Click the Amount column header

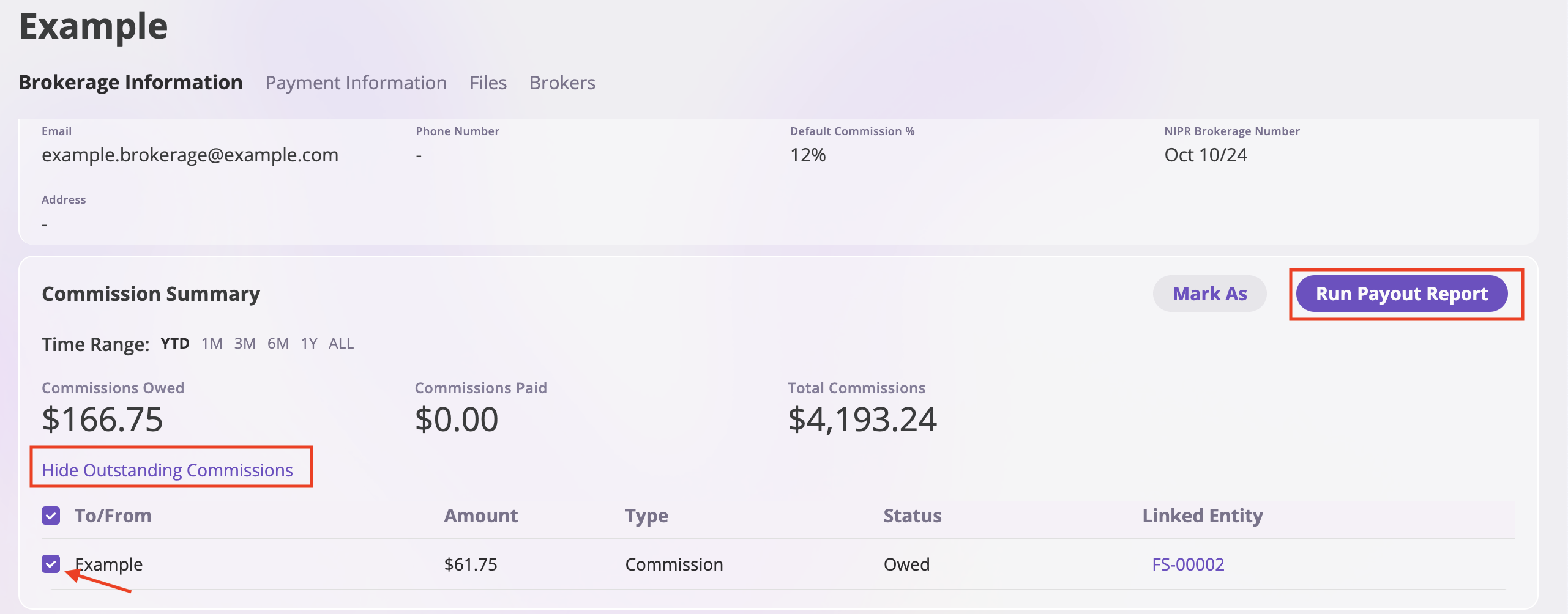[481, 516]
